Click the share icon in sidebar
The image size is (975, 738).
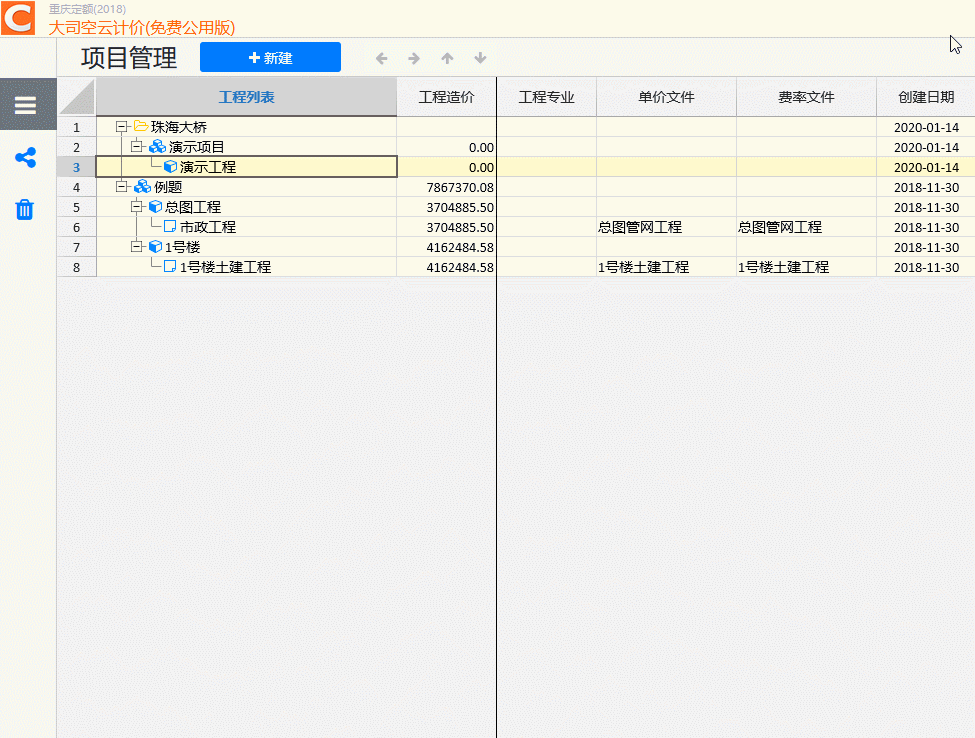tap(25, 158)
